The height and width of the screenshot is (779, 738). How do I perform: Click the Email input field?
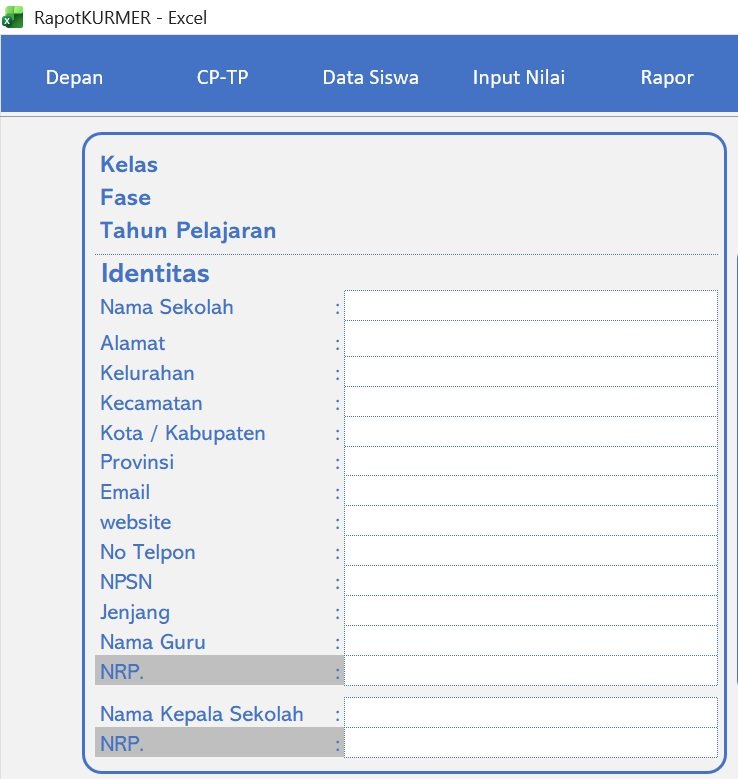click(530, 491)
